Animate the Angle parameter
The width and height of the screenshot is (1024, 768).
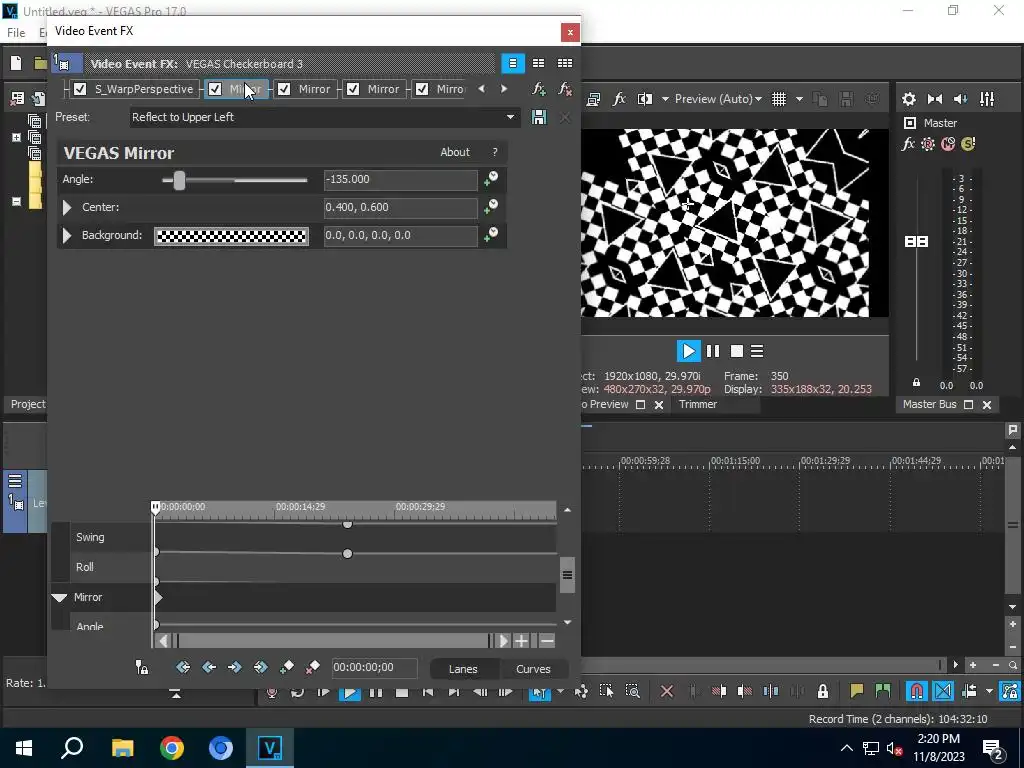pos(491,179)
